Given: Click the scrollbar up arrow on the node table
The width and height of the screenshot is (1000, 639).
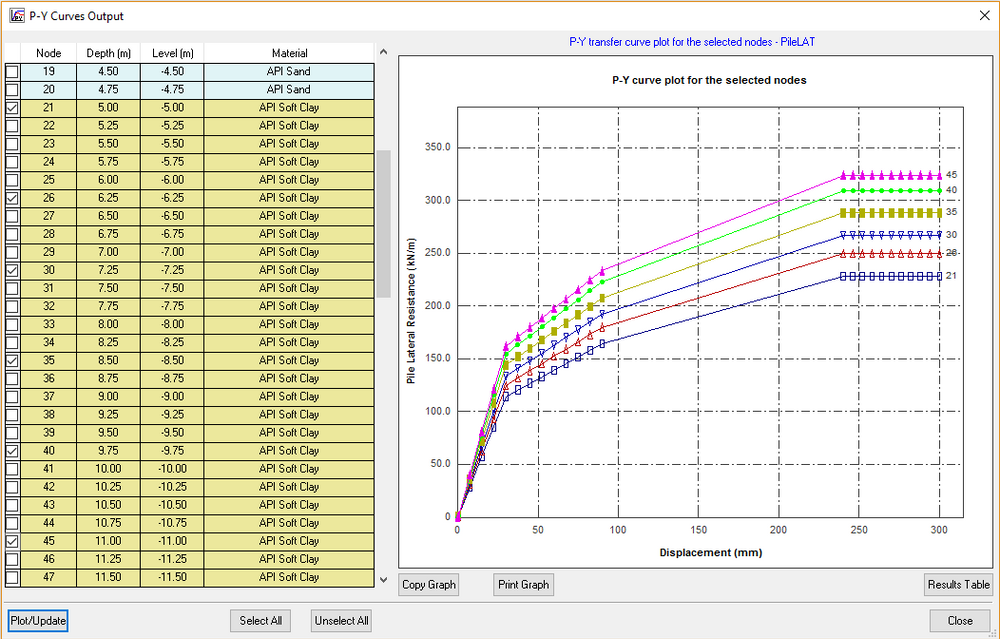Looking at the screenshot, I should tap(382, 52).
